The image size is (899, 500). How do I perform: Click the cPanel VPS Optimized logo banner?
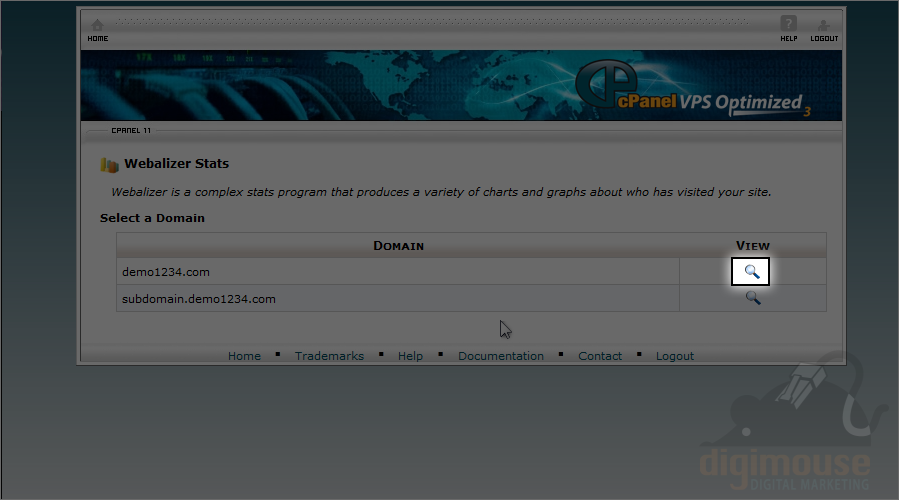coord(693,87)
